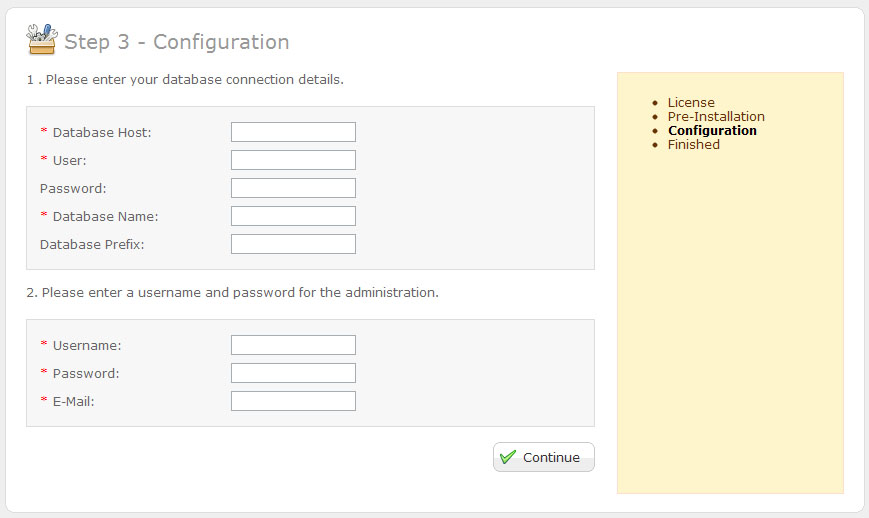Viewport: 869px width, 518px height.
Task: Select the administration Password field
Action: click(293, 373)
